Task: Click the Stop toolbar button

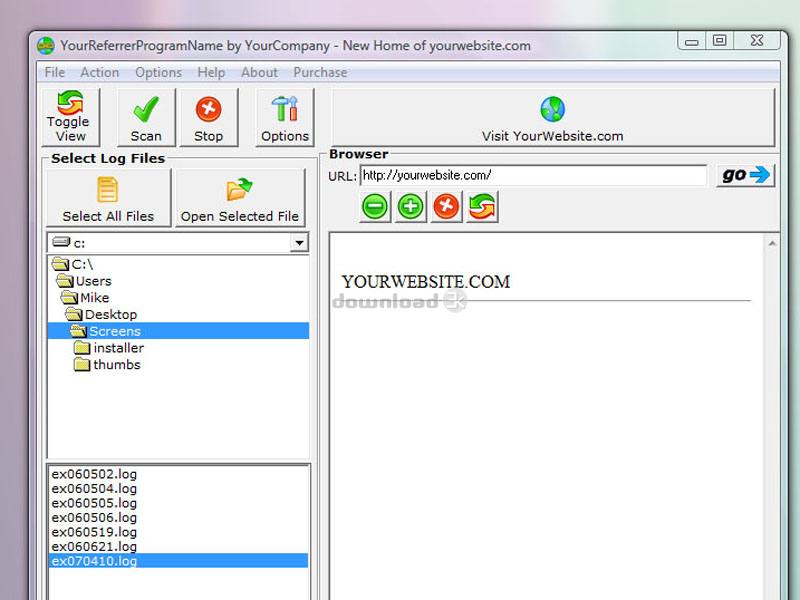Action: (x=209, y=117)
